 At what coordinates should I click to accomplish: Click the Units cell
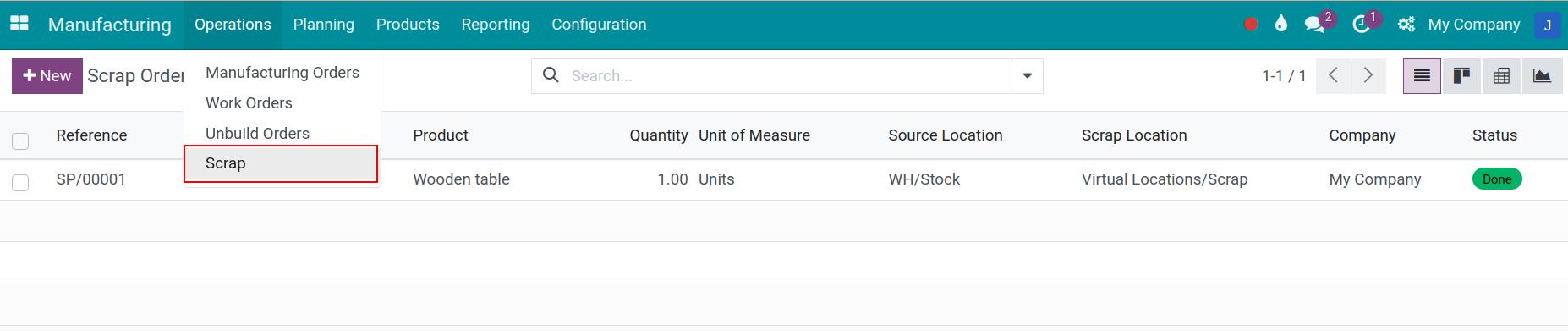(x=716, y=179)
